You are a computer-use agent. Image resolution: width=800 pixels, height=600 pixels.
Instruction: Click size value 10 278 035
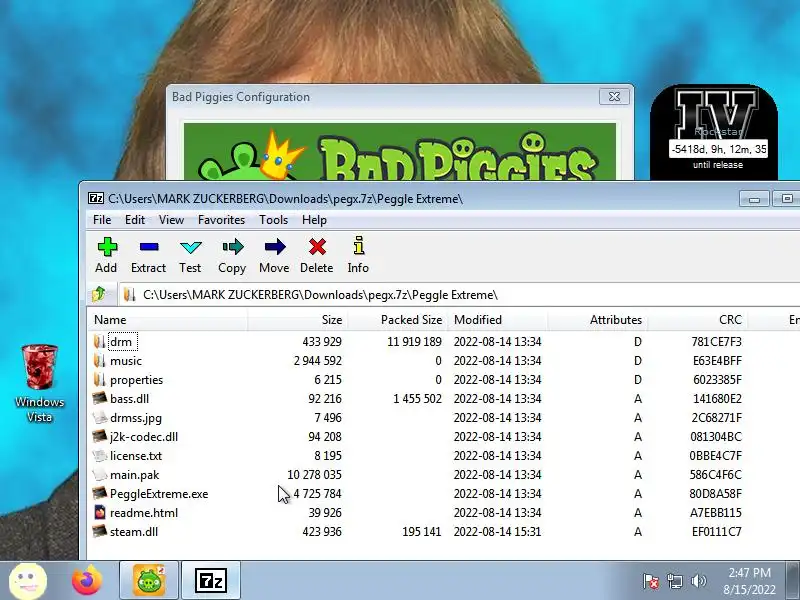(x=314, y=475)
